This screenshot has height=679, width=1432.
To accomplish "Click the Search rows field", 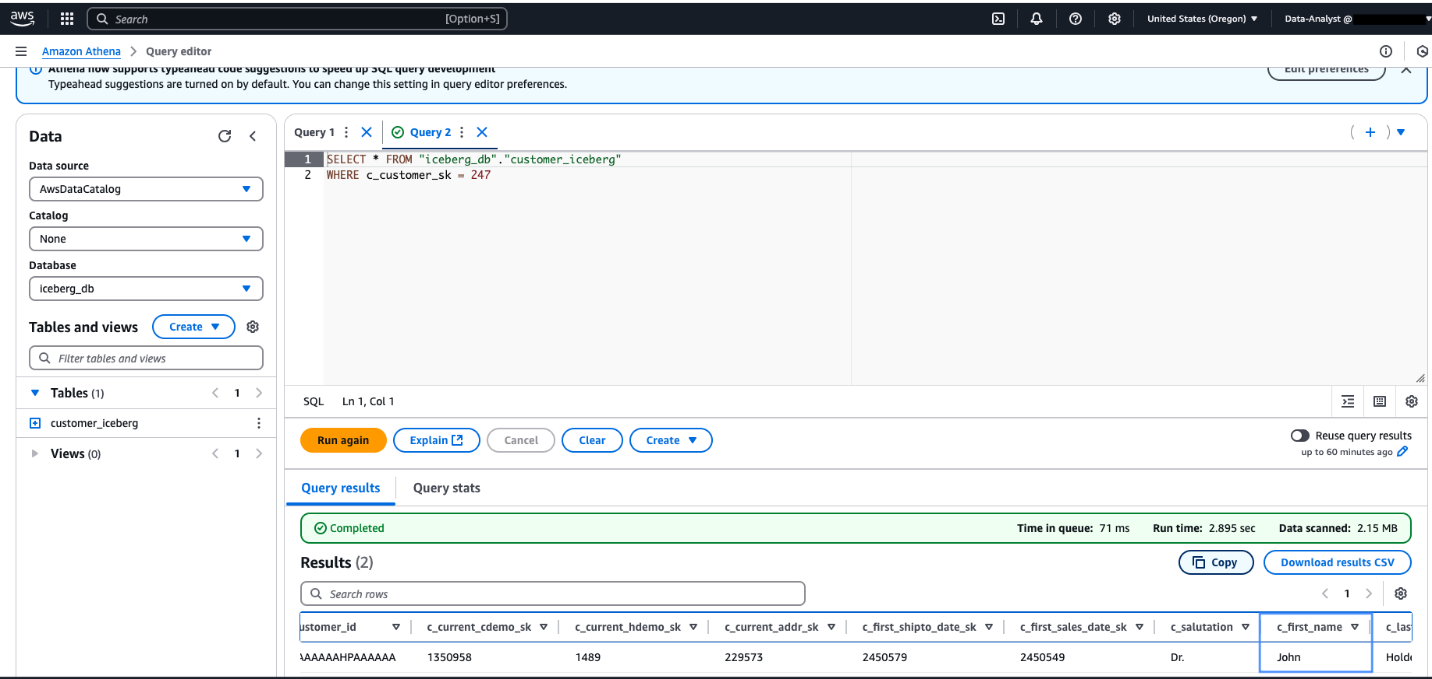I will 553,593.
